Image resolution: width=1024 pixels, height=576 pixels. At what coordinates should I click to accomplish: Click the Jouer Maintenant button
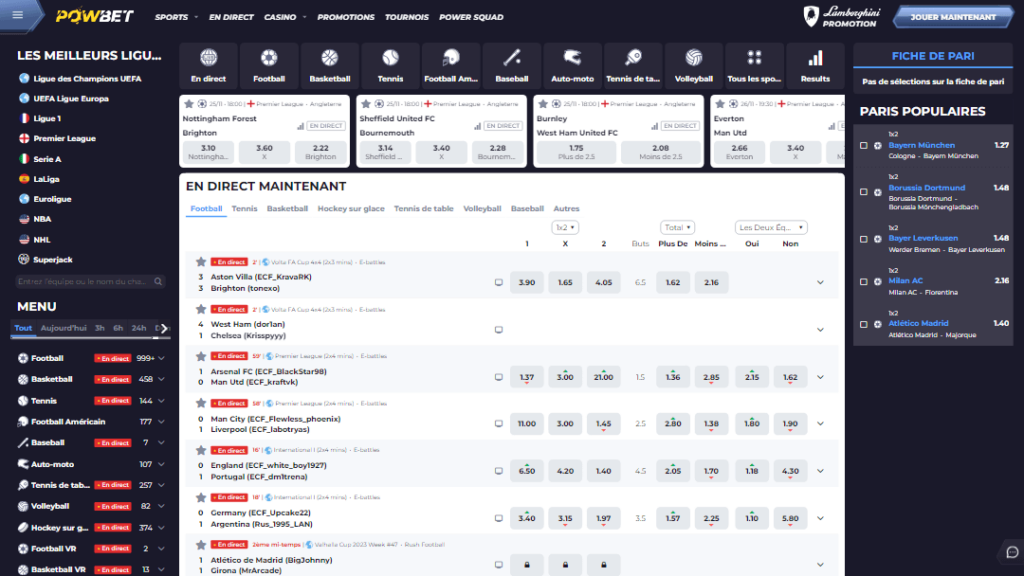[x=953, y=17]
